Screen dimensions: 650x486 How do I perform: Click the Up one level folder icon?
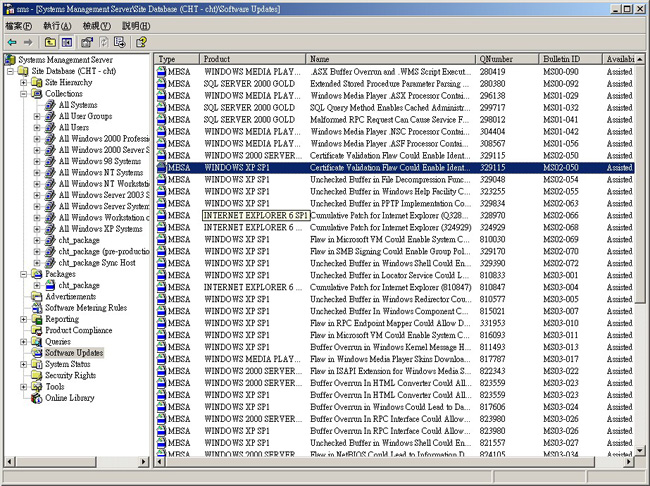click(50, 42)
